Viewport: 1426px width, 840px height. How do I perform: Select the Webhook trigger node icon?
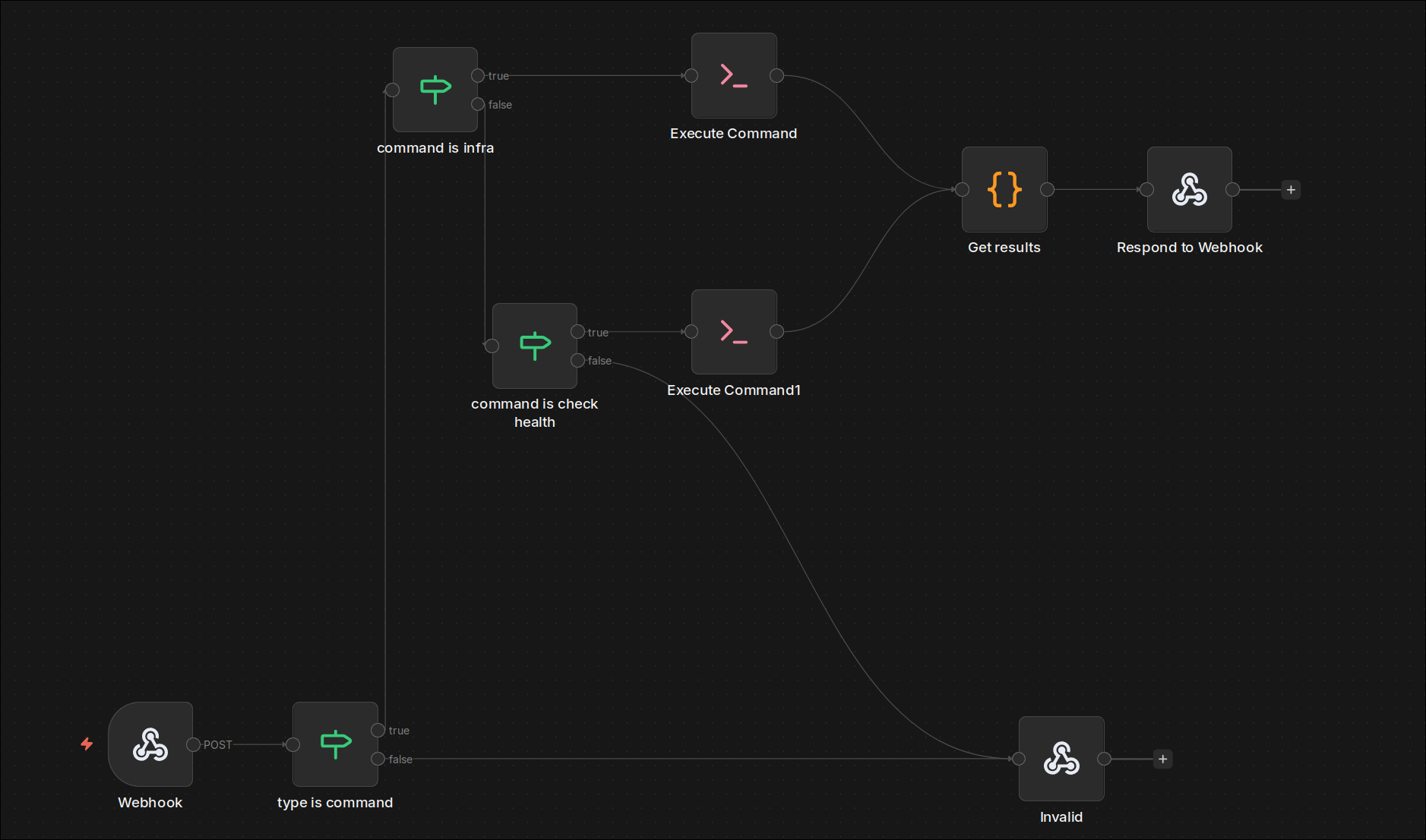click(150, 744)
